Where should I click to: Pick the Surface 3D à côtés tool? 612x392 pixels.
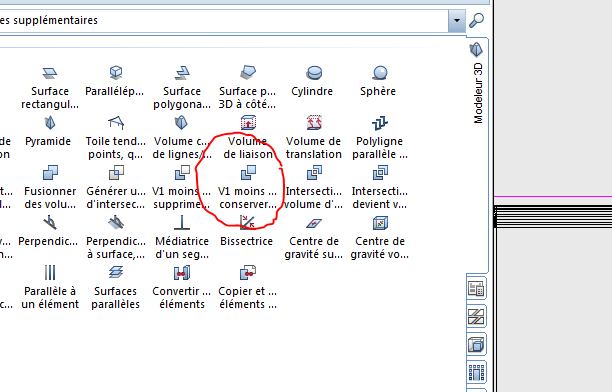coord(247,87)
